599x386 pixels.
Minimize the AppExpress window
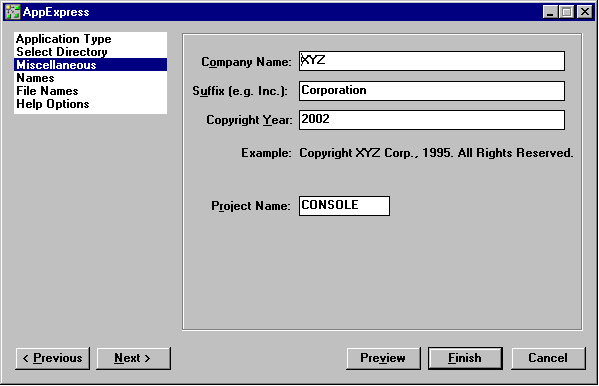tap(550, 12)
